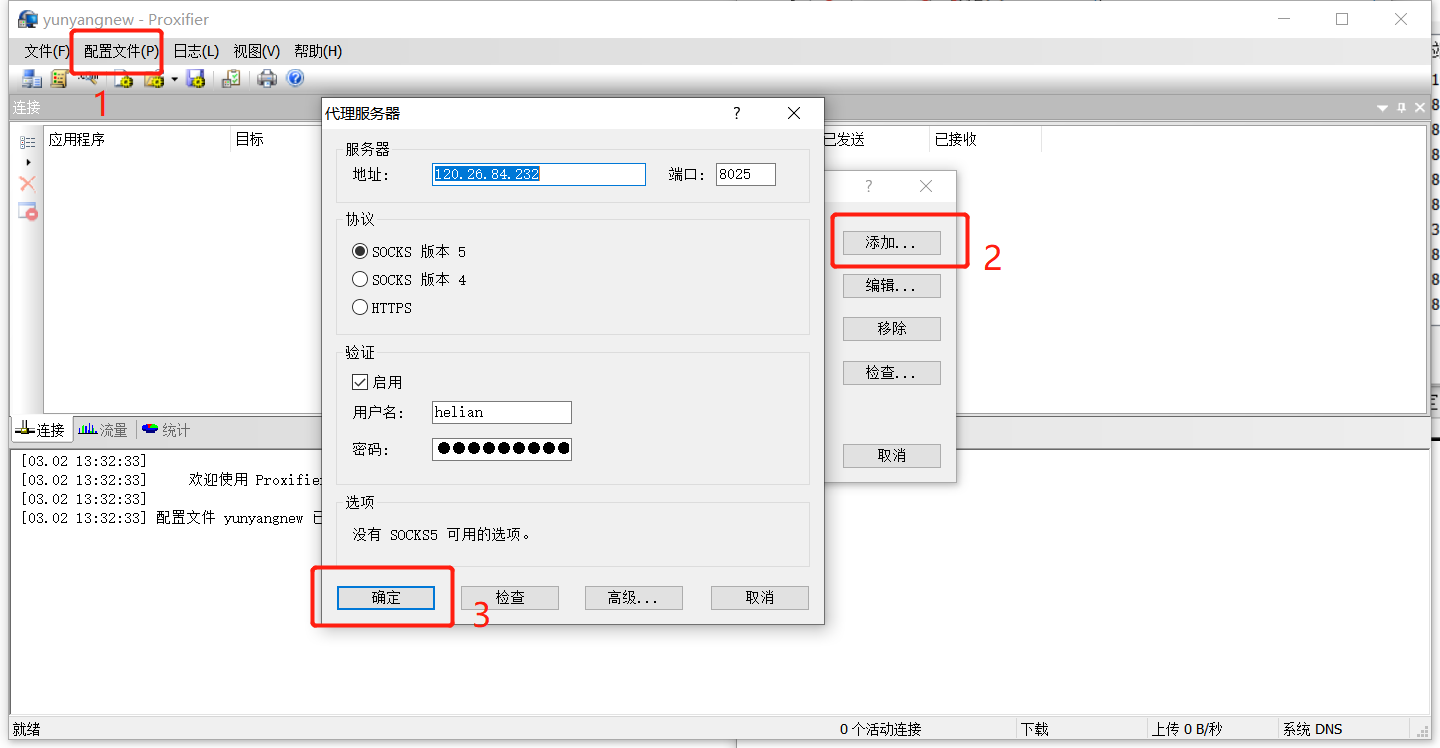1440x748 pixels.
Task: Confirm the proxy server with 确定
Action: click(386, 598)
